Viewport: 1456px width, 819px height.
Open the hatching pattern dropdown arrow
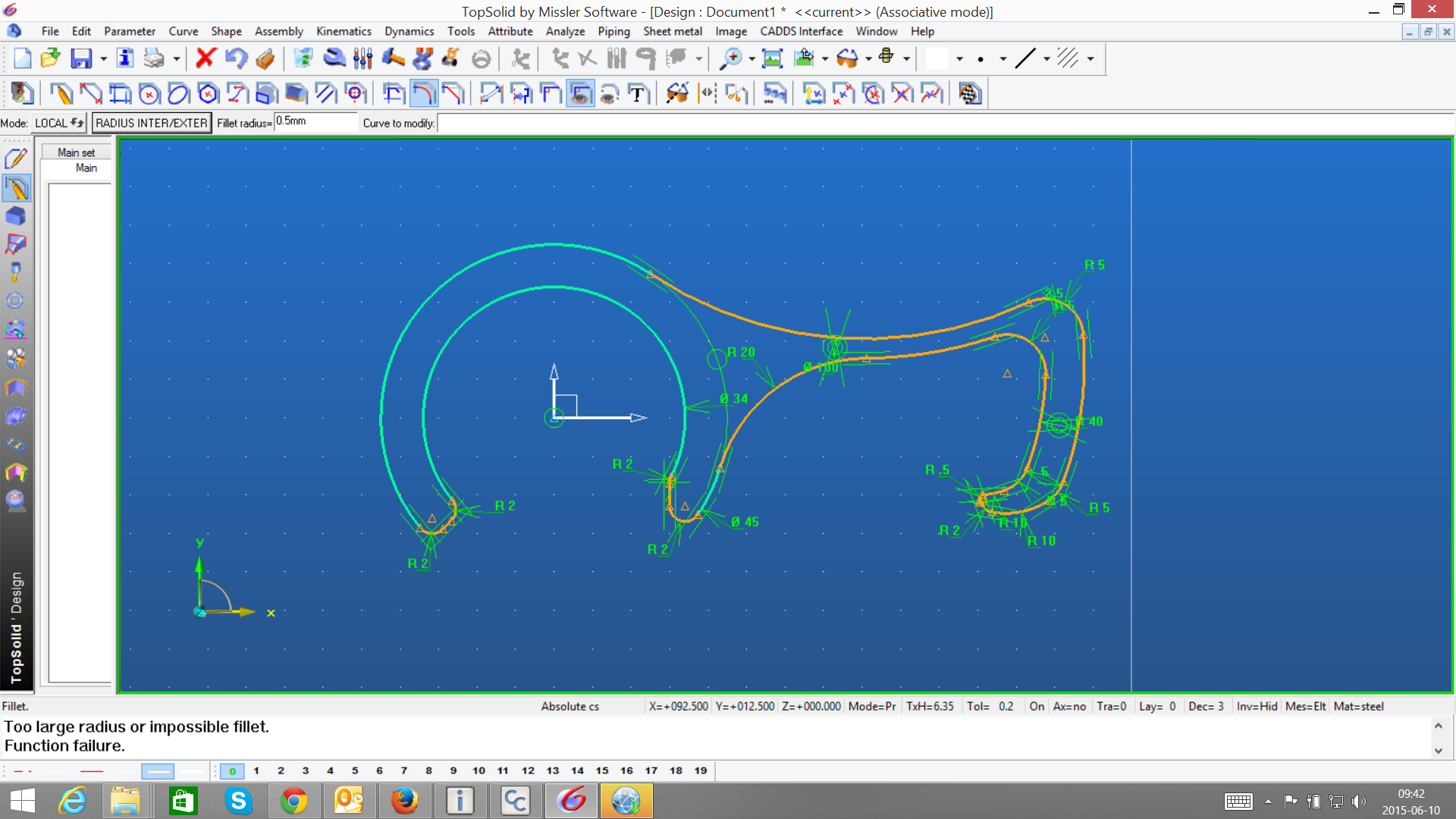[x=1090, y=59]
